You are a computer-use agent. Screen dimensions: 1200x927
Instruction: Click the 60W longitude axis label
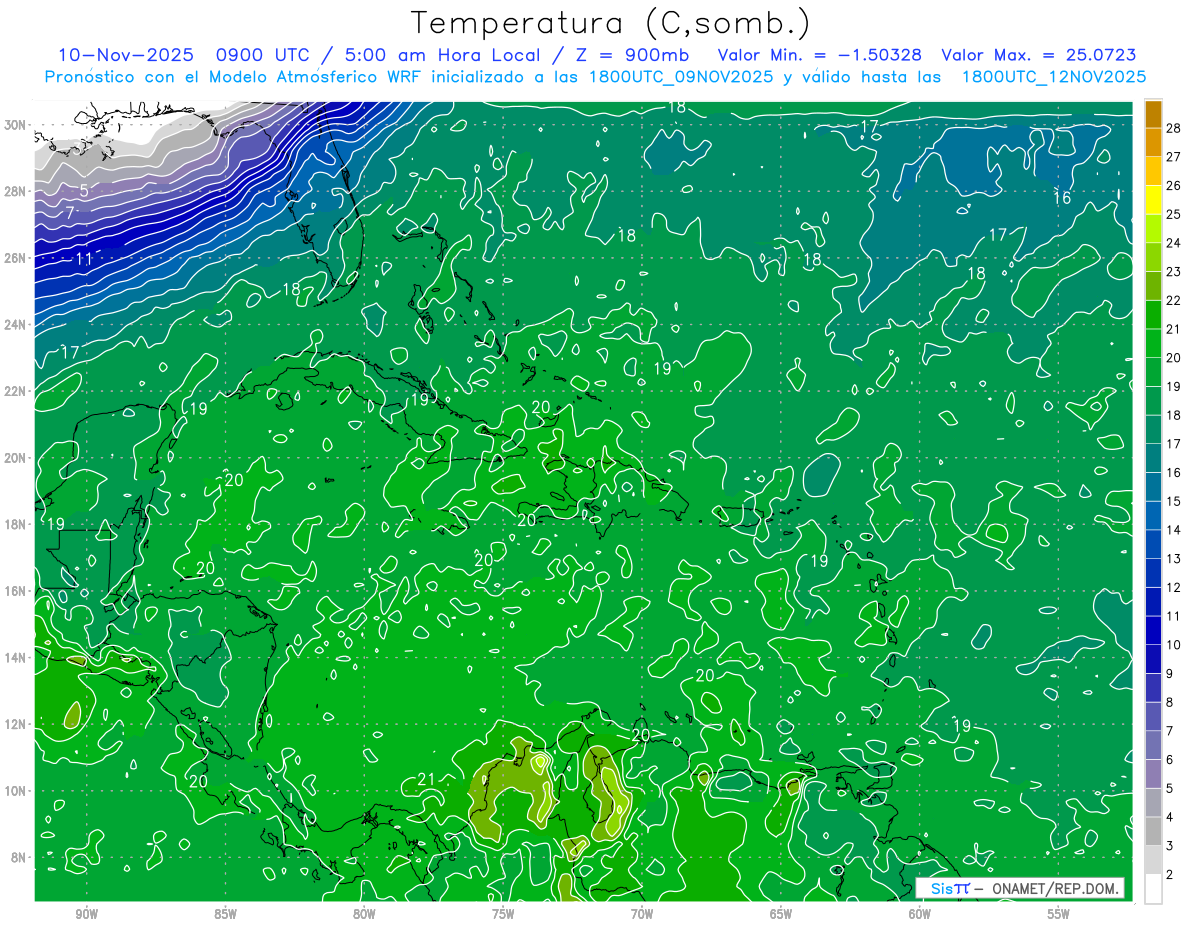tap(920, 914)
